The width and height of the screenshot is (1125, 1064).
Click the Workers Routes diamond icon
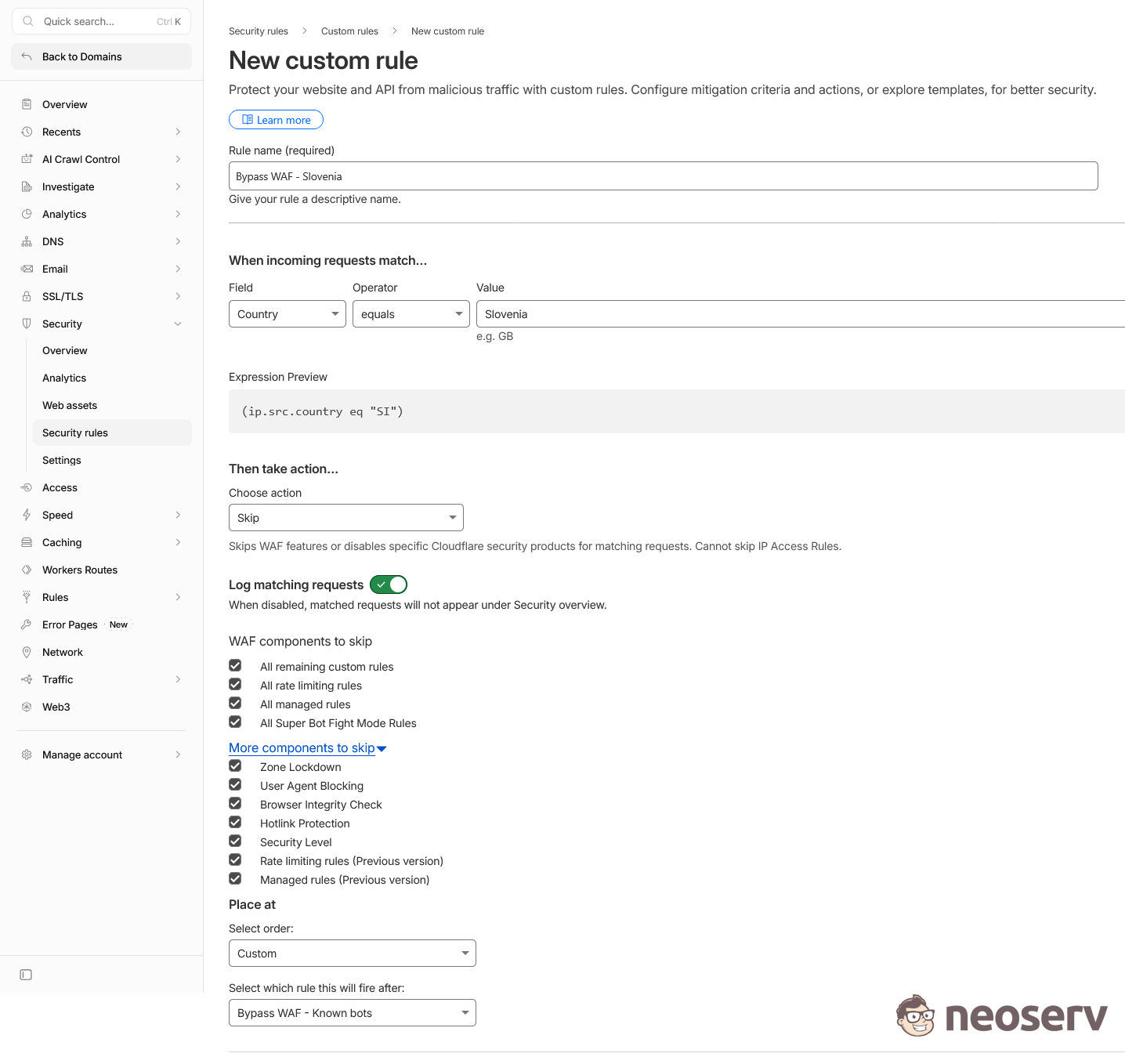[x=27, y=570]
